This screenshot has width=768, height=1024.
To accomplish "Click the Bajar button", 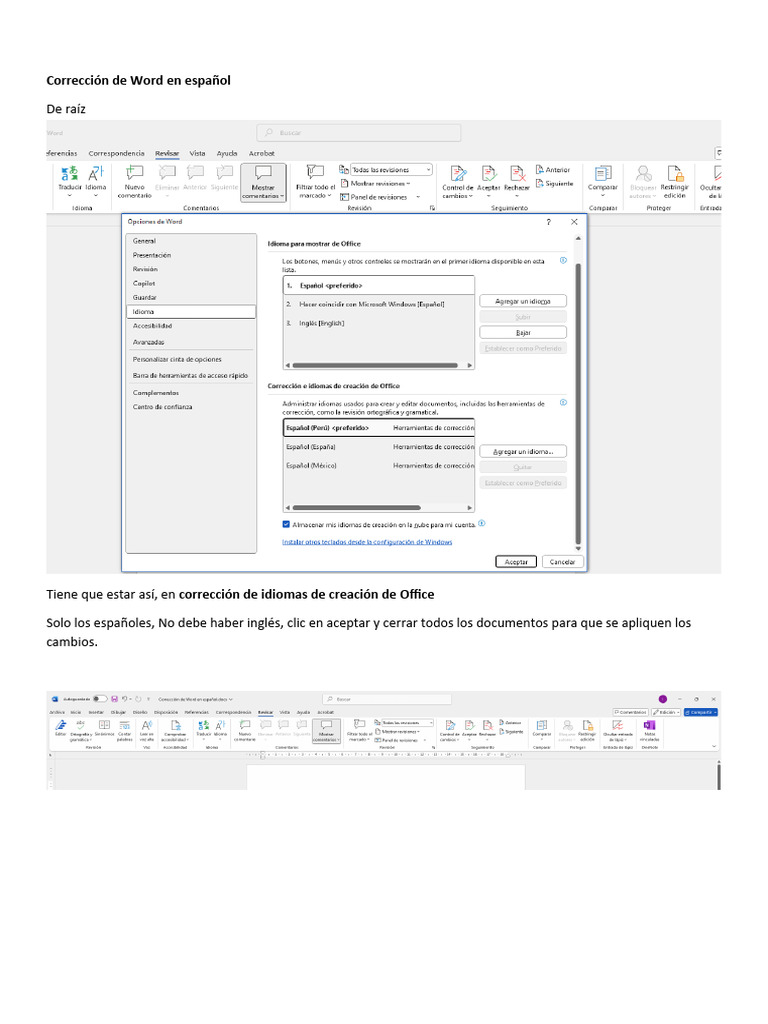I will click(x=523, y=332).
